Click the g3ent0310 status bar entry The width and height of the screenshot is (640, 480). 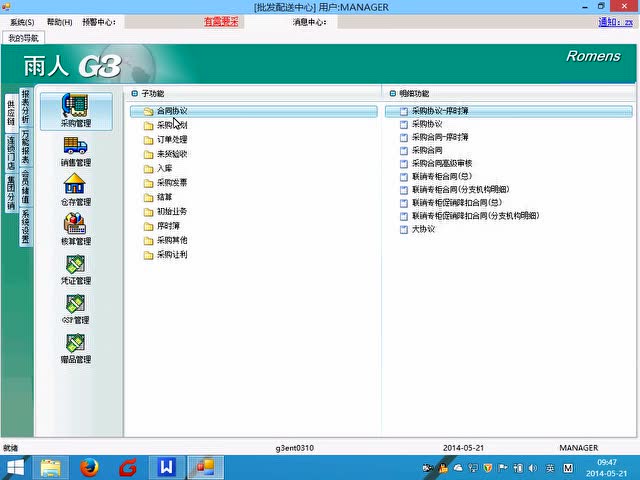tap(295, 448)
